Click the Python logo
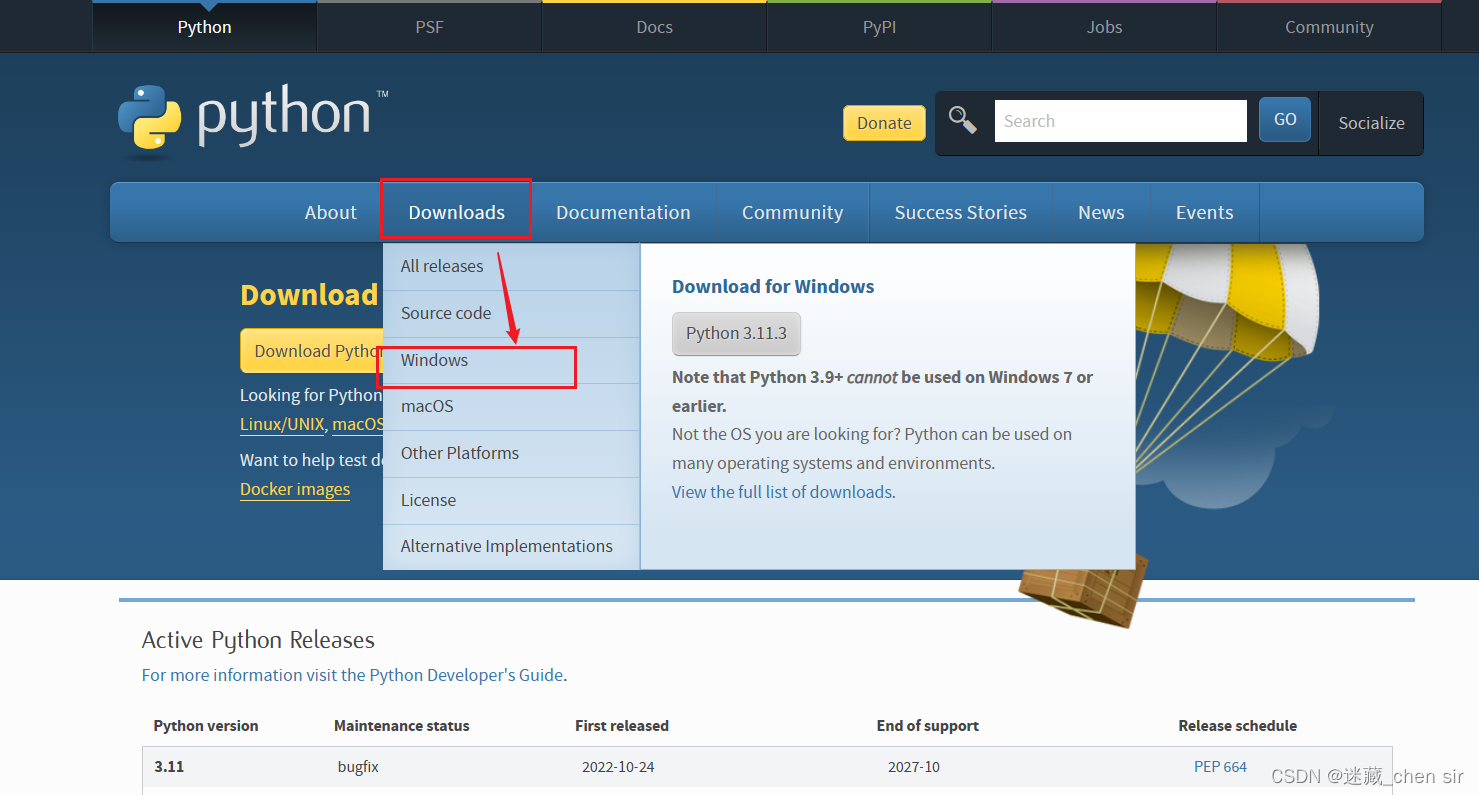Screen dimensions: 1479x795 pyautogui.click(x=253, y=122)
